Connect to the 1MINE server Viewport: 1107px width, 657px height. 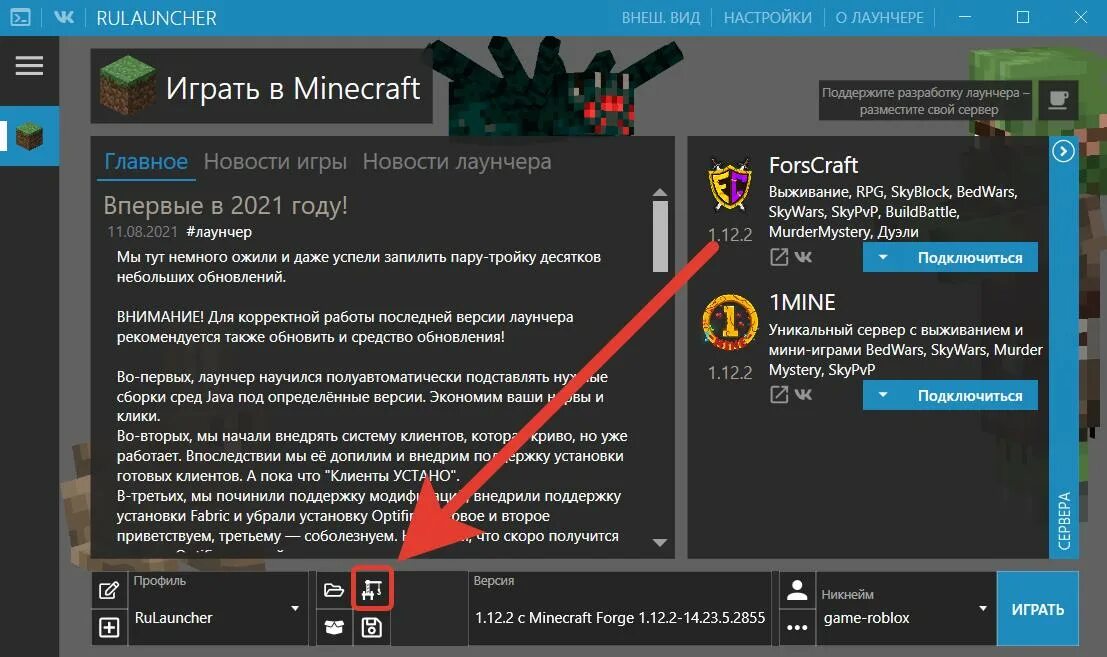[x=969, y=395]
